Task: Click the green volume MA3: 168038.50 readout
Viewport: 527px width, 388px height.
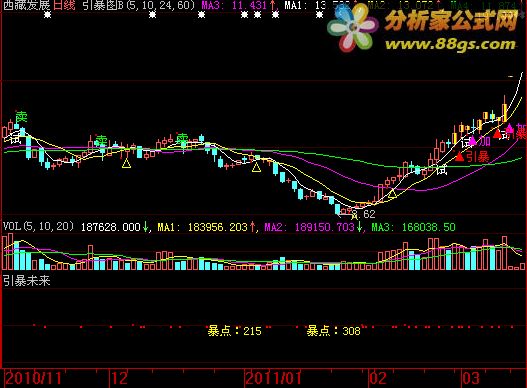Action: [x=413, y=227]
